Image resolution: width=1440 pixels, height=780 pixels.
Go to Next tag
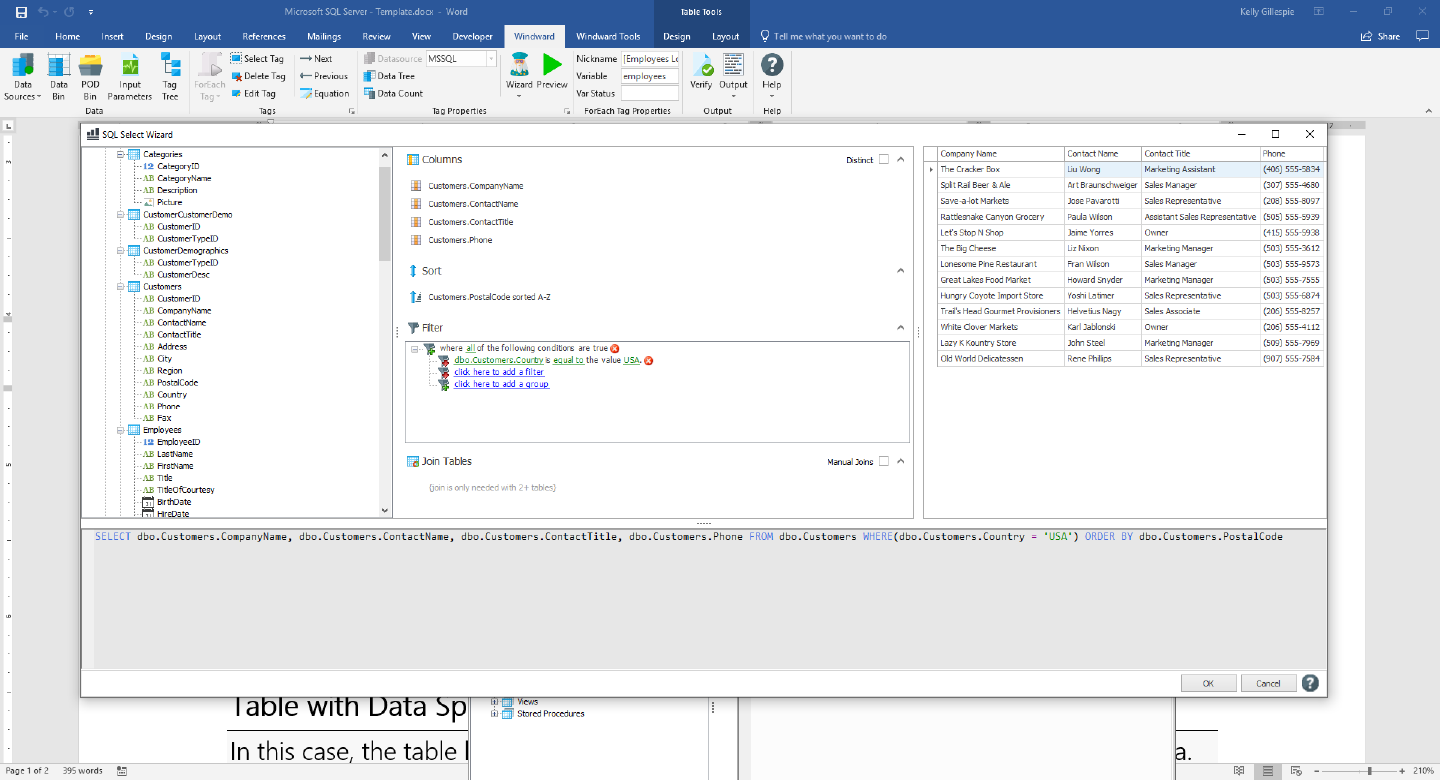[316, 59]
